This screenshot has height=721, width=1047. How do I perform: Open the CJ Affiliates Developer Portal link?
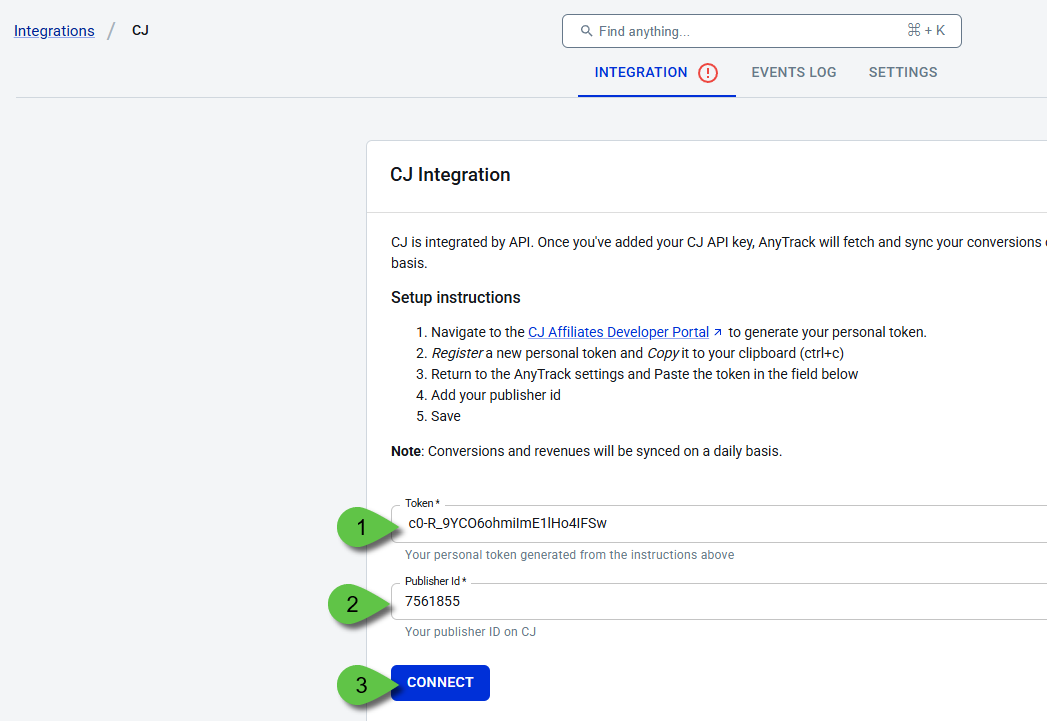coord(618,332)
